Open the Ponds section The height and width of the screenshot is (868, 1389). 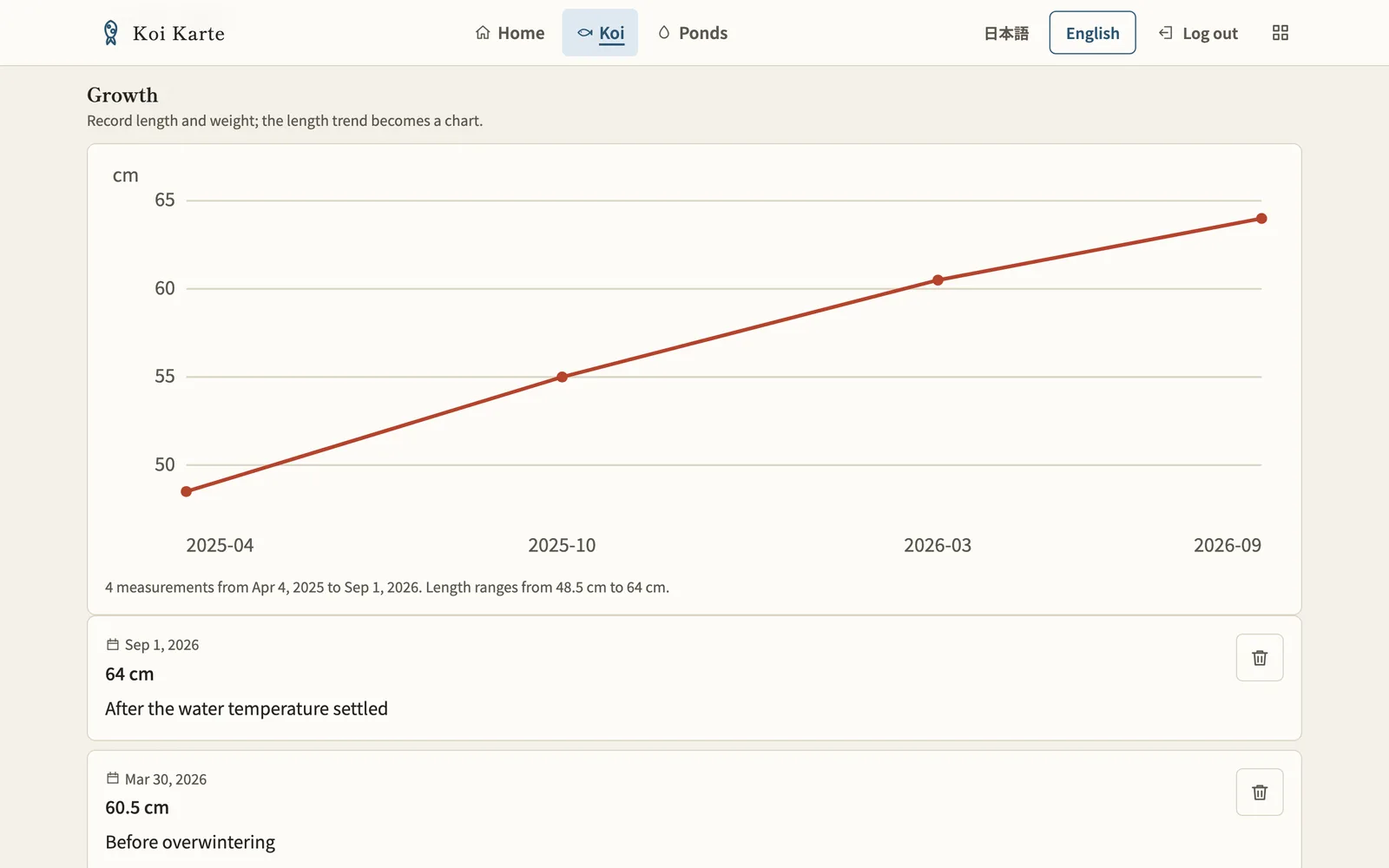click(x=693, y=33)
